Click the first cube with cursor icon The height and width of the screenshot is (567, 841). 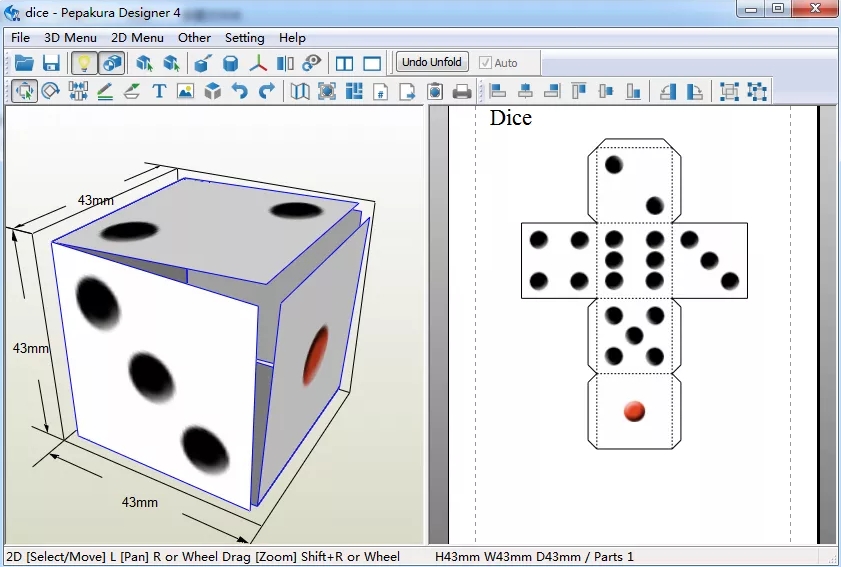coord(144,63)
